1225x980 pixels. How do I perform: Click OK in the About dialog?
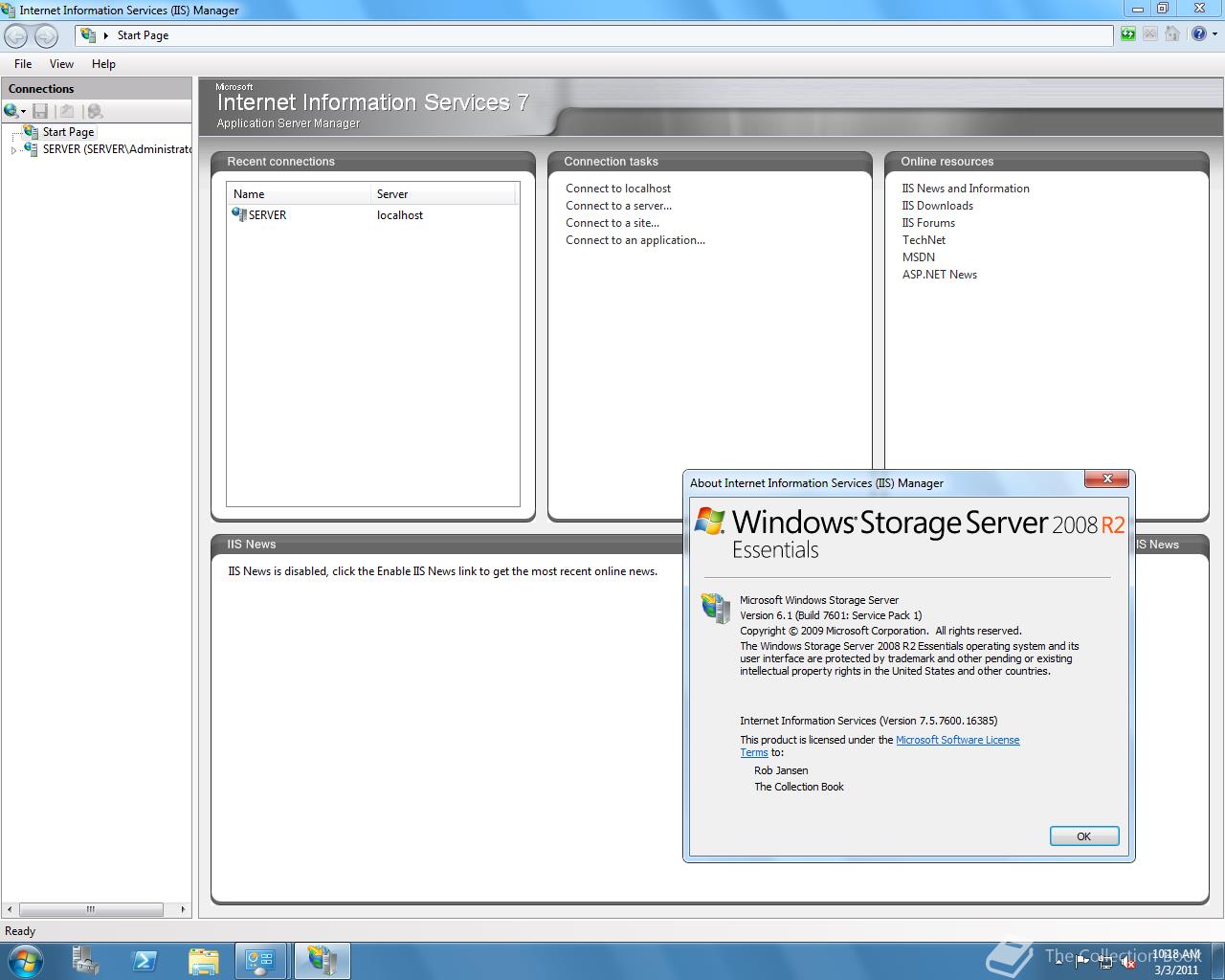tap(1083, 836)
